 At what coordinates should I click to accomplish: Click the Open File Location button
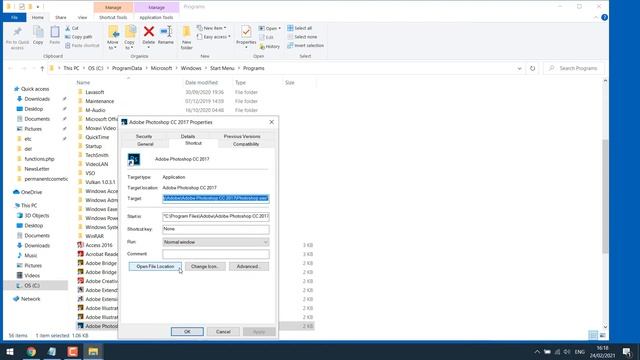tap(155, 267)
